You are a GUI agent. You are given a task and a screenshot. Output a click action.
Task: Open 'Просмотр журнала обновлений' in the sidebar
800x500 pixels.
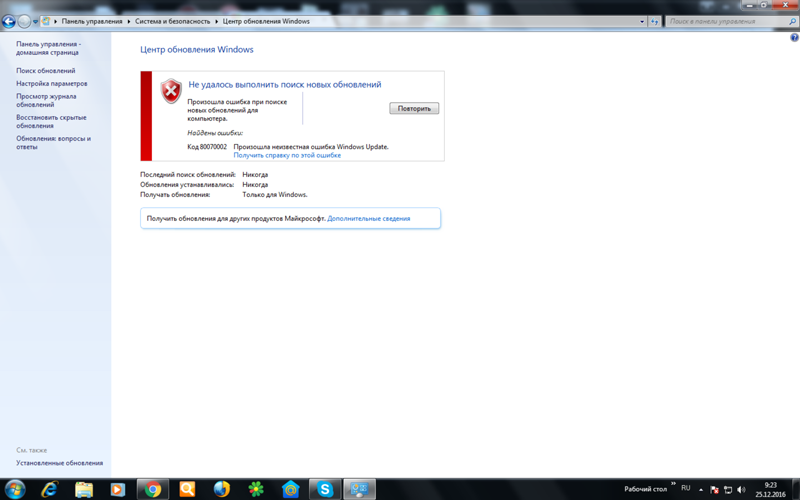(x=46, y=101)
